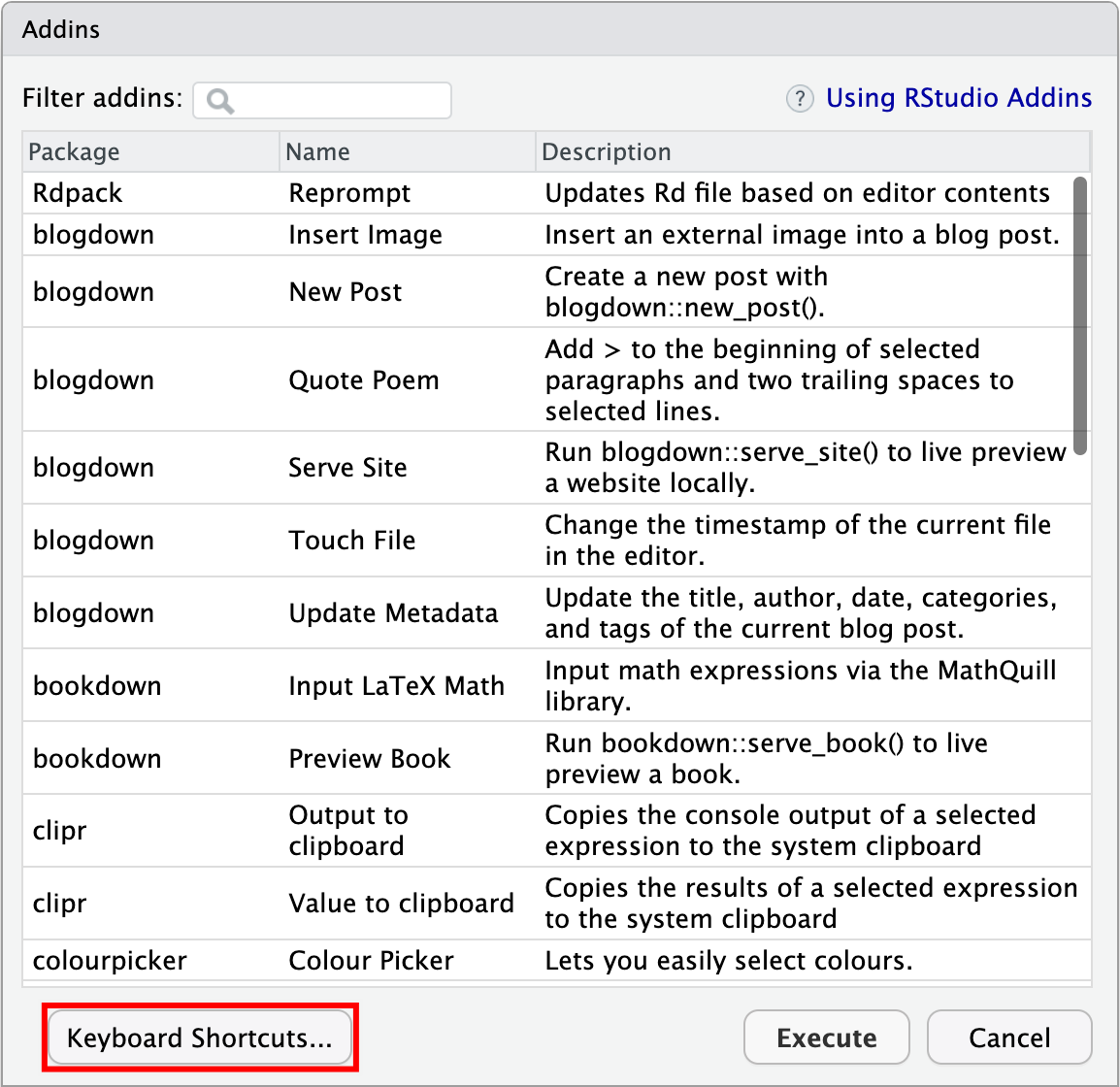
Task: Select the Value to clipboard addin
Action: click(x=402, y=904)
